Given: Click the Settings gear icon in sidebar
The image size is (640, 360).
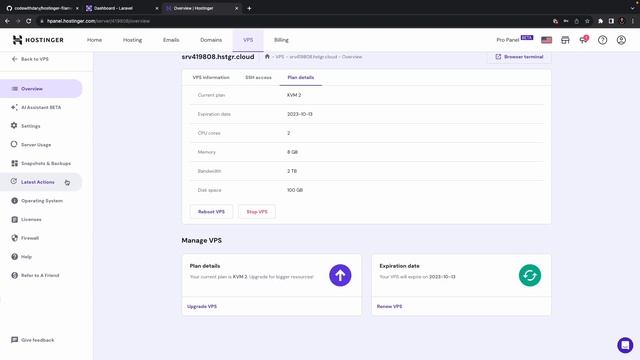Looking at the screenshot, I should click(x=14, y=126).
